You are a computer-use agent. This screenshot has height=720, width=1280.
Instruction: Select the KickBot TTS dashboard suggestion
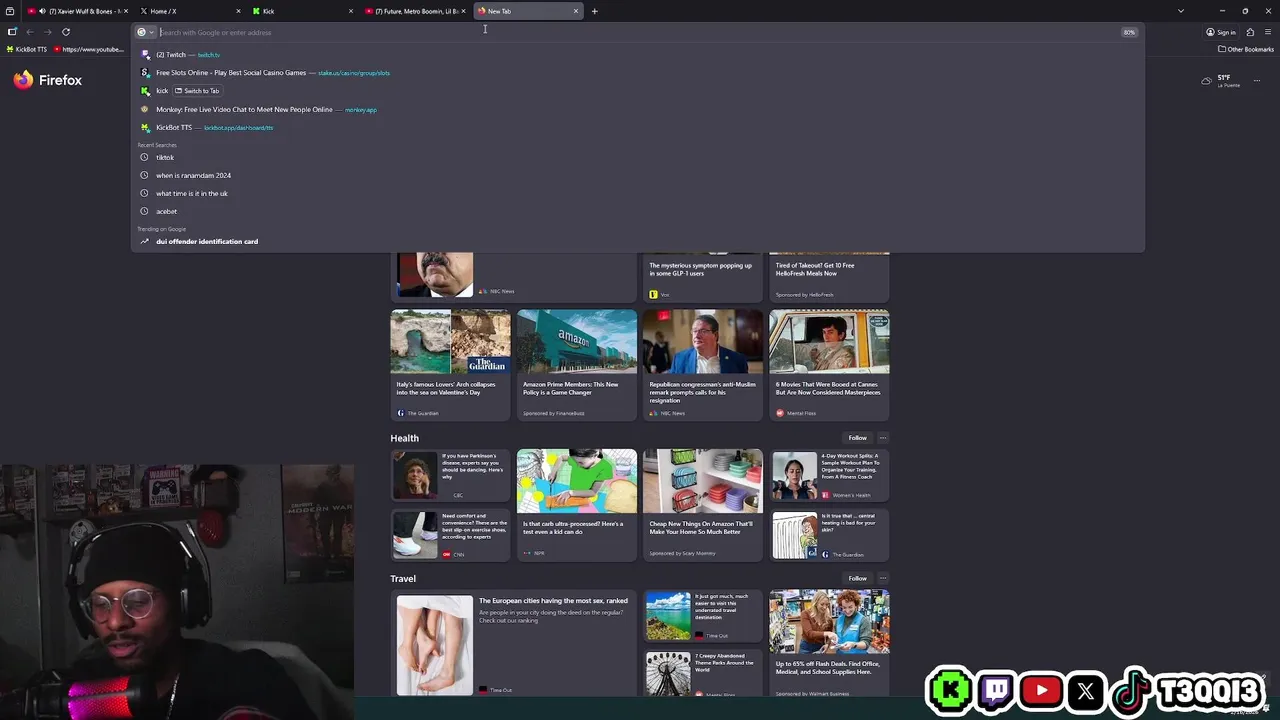pos(638,127)
